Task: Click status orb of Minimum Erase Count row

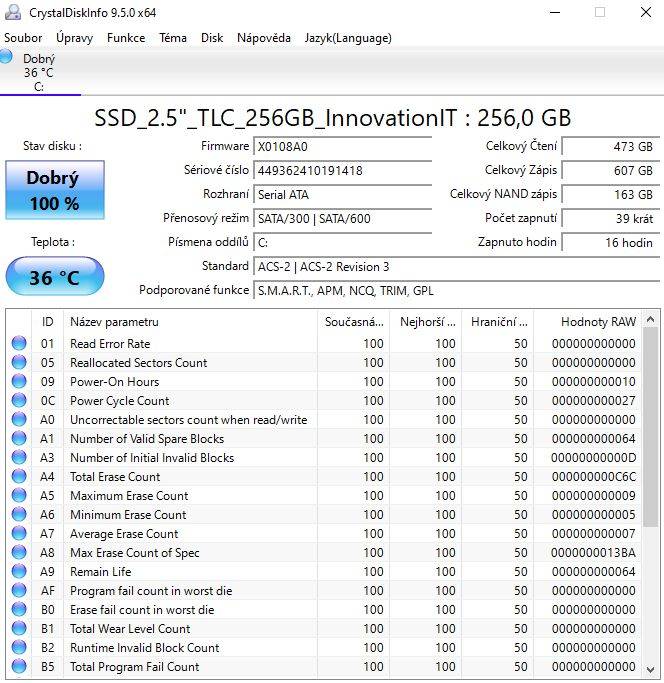Action: click(19, 514)
